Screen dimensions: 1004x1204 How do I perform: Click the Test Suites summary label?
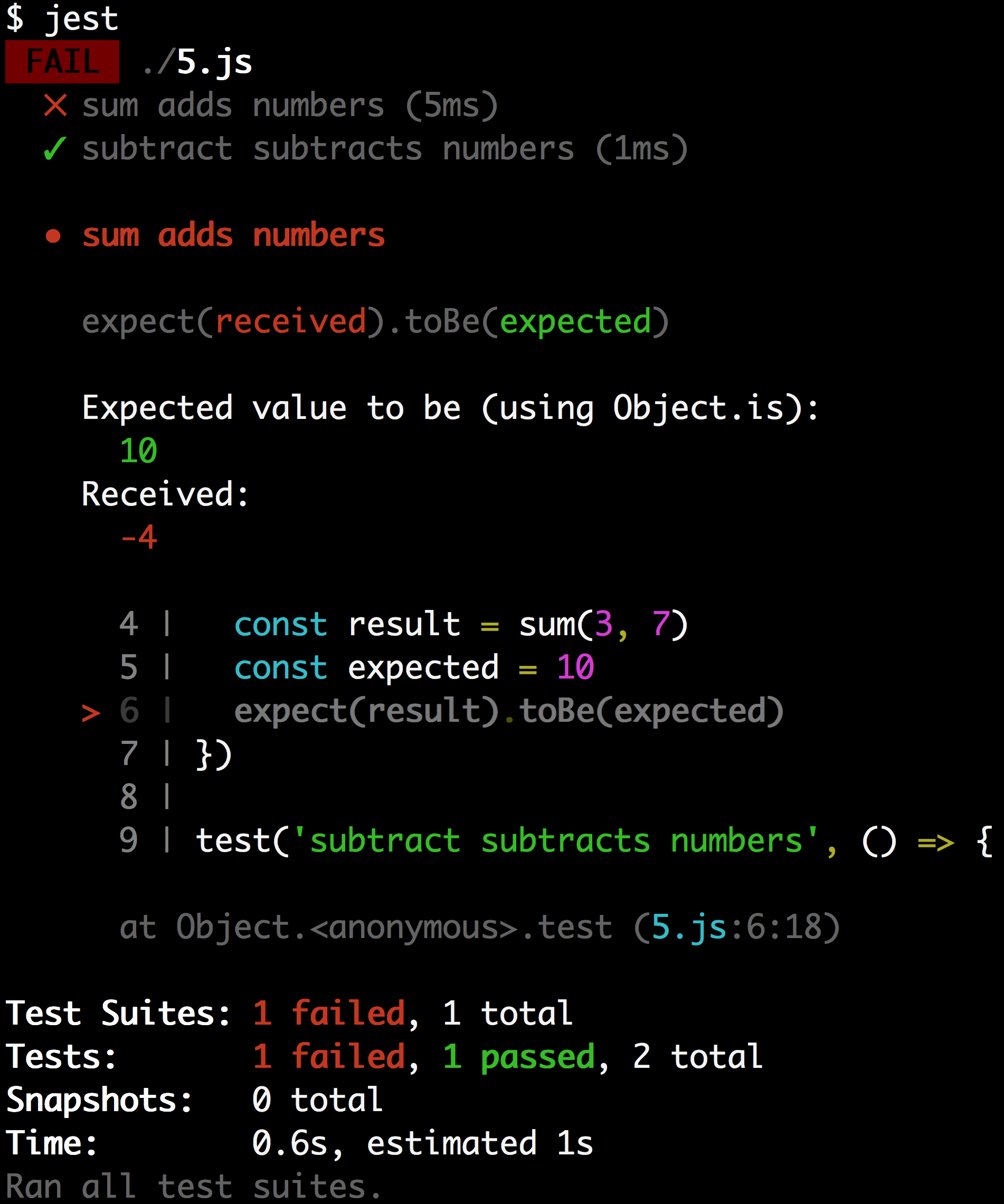point(115,1013)
